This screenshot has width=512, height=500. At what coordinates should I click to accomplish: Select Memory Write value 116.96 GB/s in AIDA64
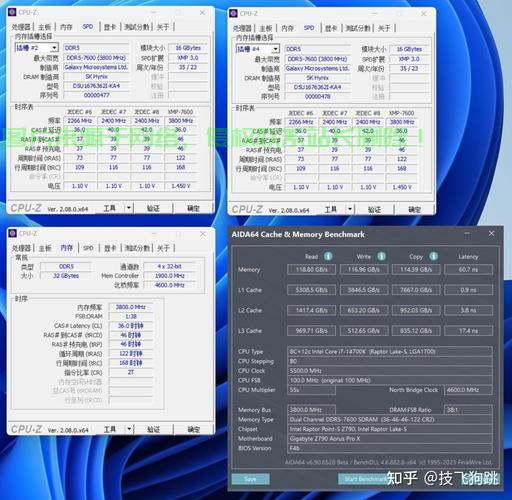[364, 269]
